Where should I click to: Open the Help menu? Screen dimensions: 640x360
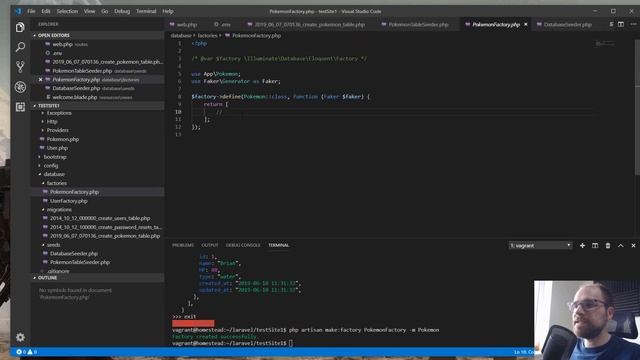(x=168, y=11)
